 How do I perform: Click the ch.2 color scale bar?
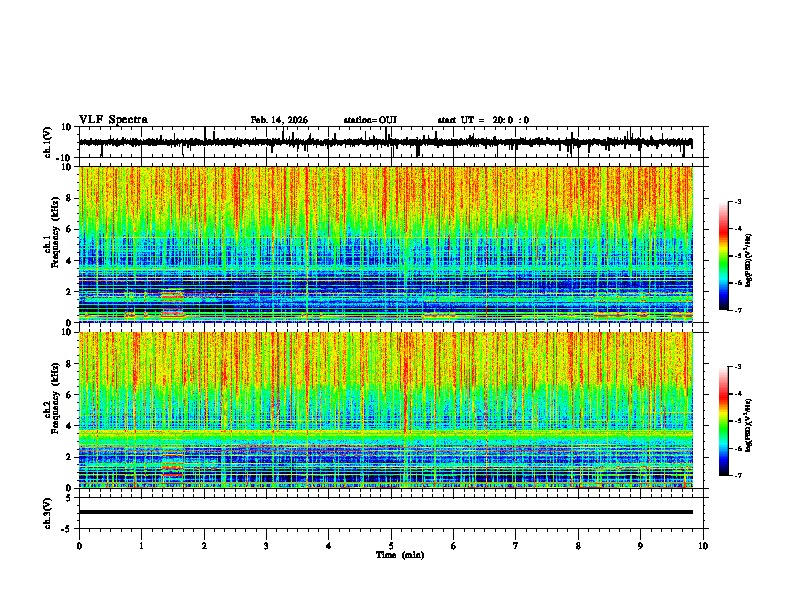(x=724, y=421)
